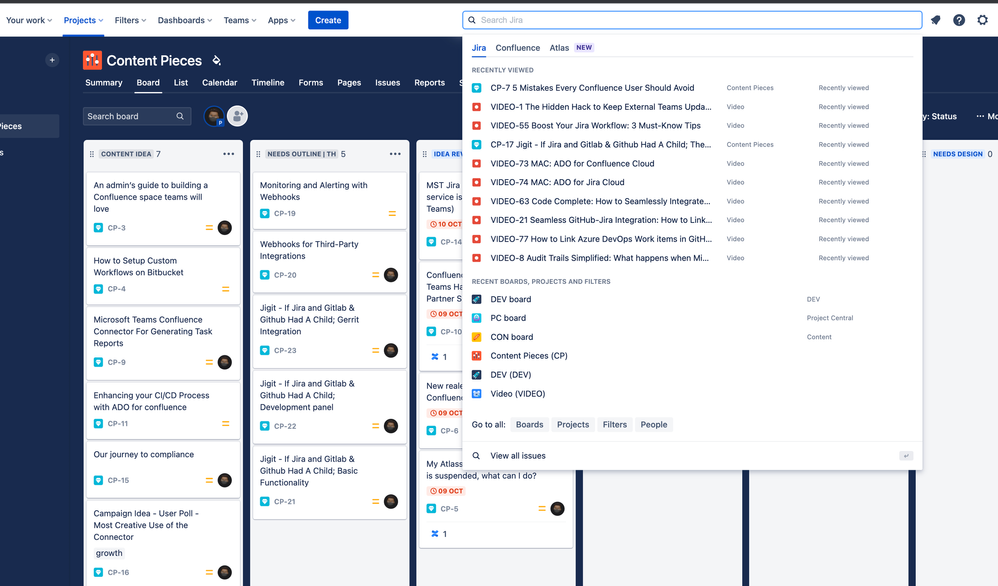Expand the Filters dropdown menu
Screen dimensions: 998x586
tap(130, 20)
